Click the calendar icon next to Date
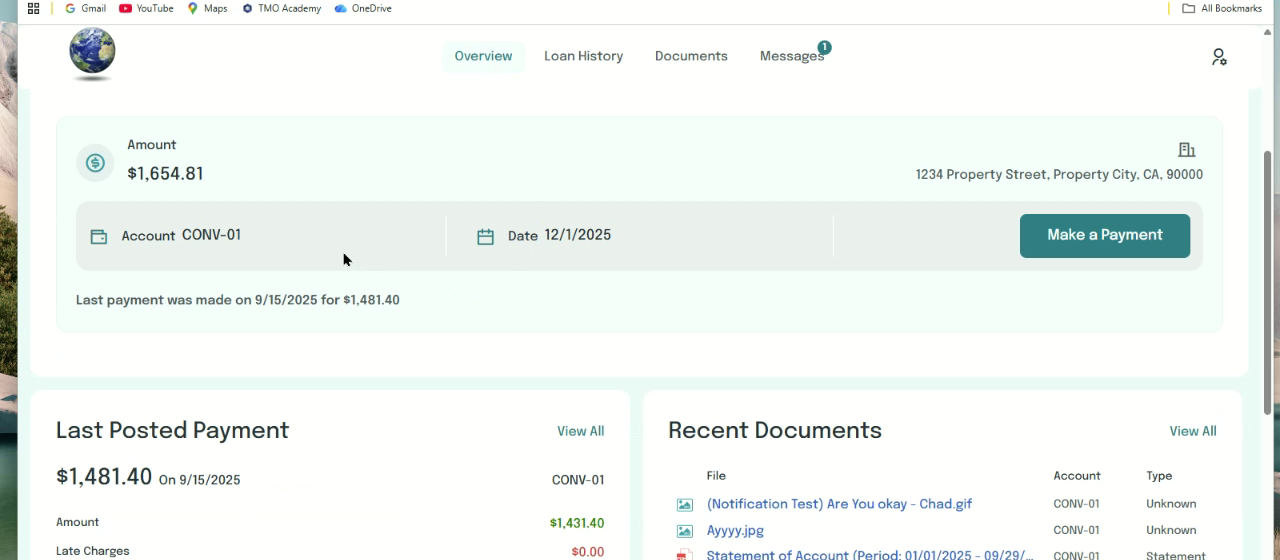 tap(485, 237)
